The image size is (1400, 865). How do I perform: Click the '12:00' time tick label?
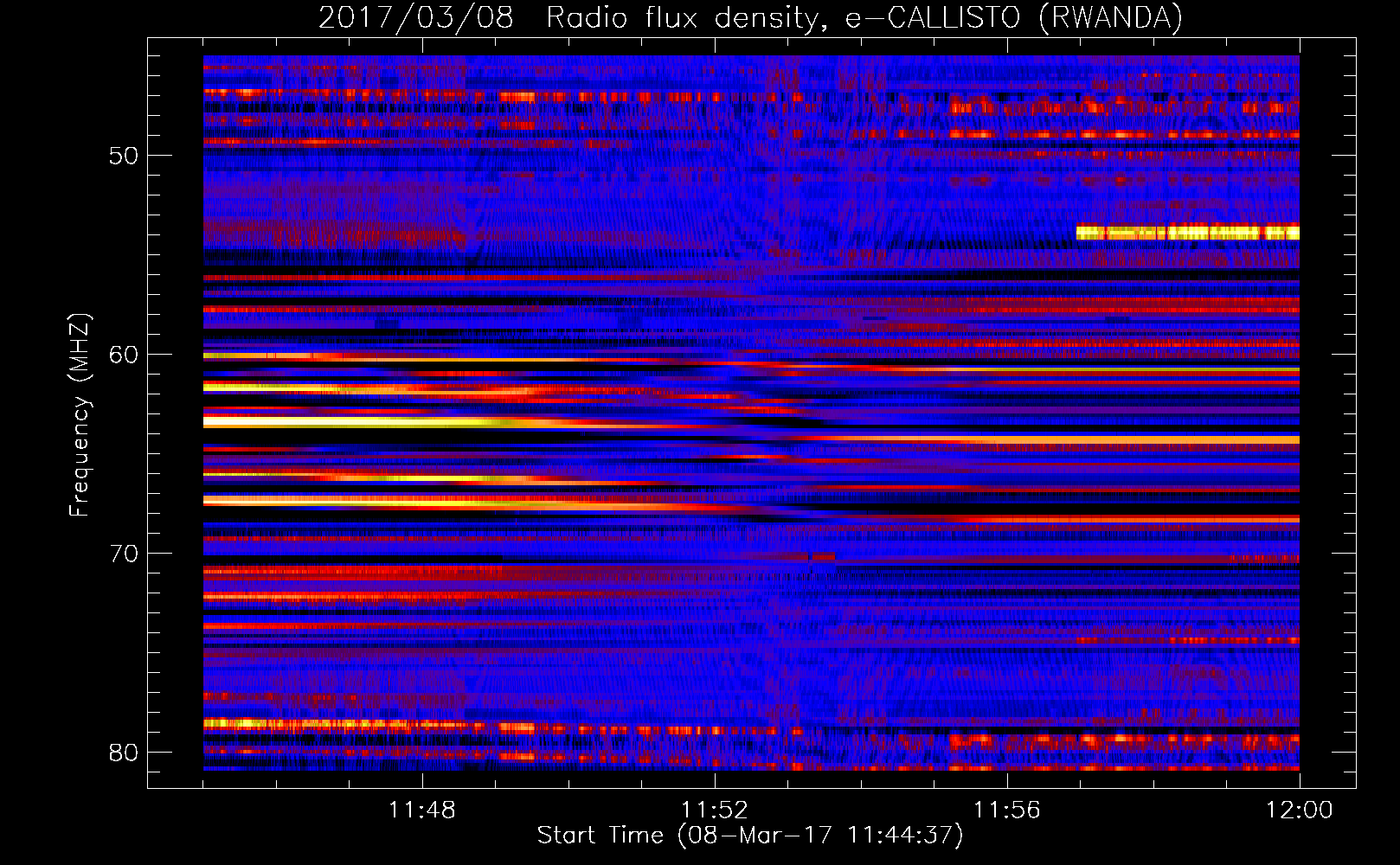1300,811
